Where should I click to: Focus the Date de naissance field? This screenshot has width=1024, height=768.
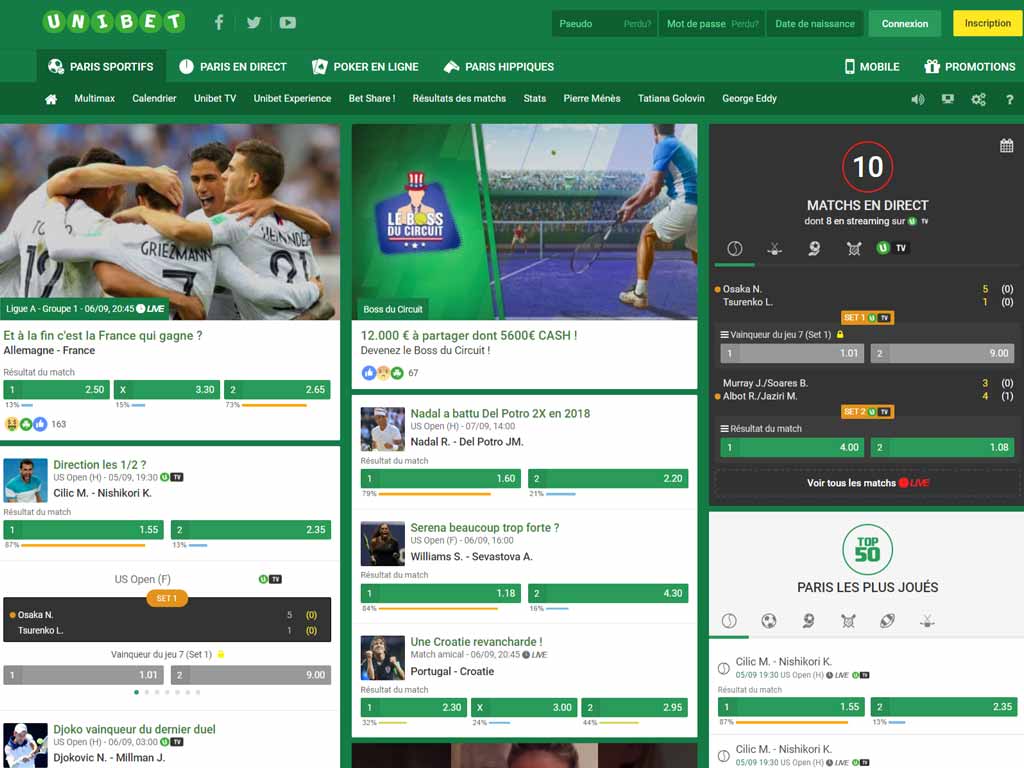click(x=814, y=24)
